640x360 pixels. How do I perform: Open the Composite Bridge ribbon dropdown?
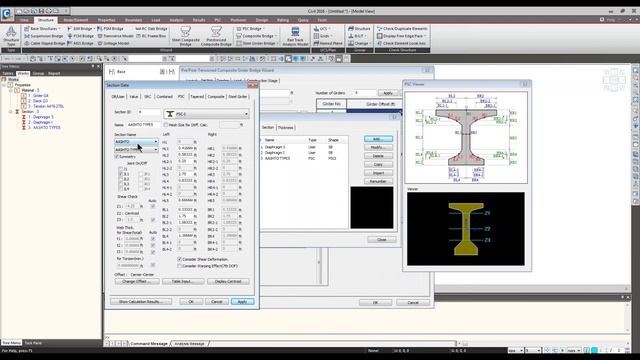[256, 36]
